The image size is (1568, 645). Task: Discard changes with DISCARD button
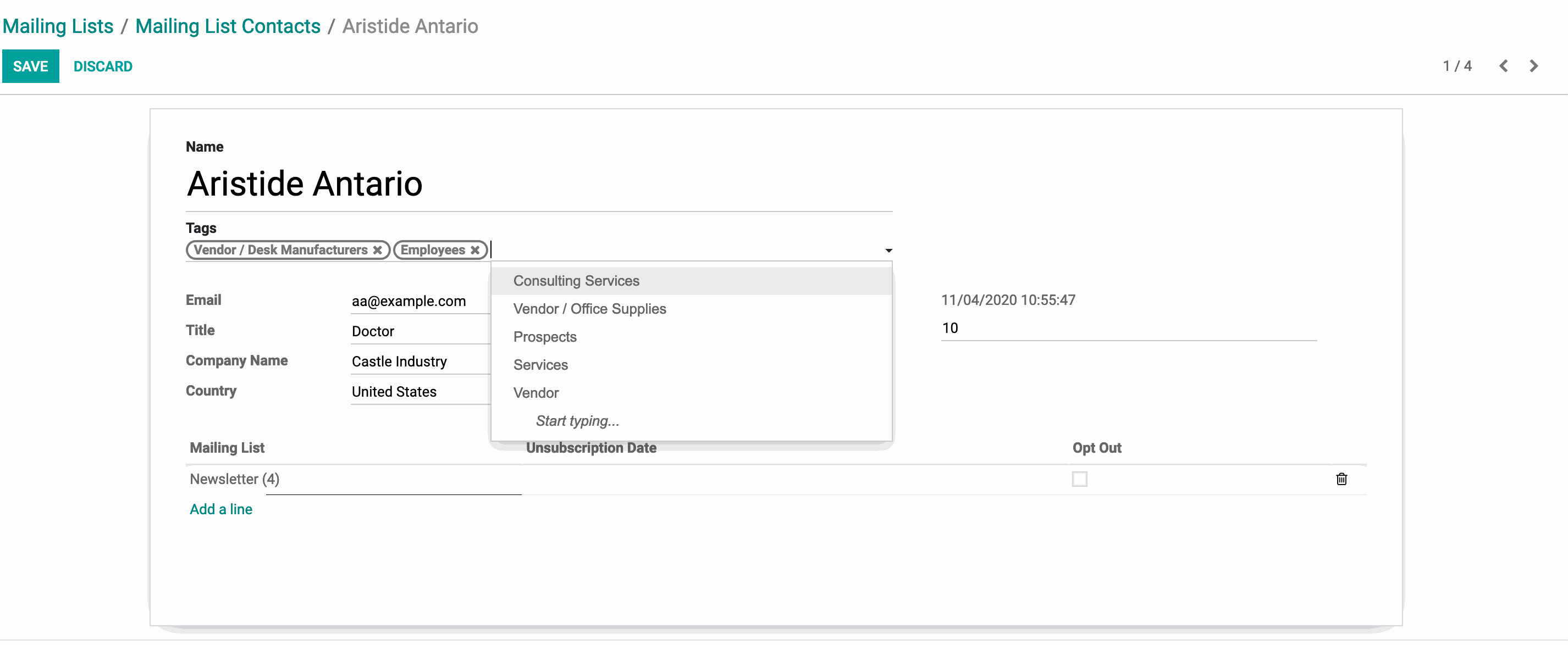click(103, 66)
